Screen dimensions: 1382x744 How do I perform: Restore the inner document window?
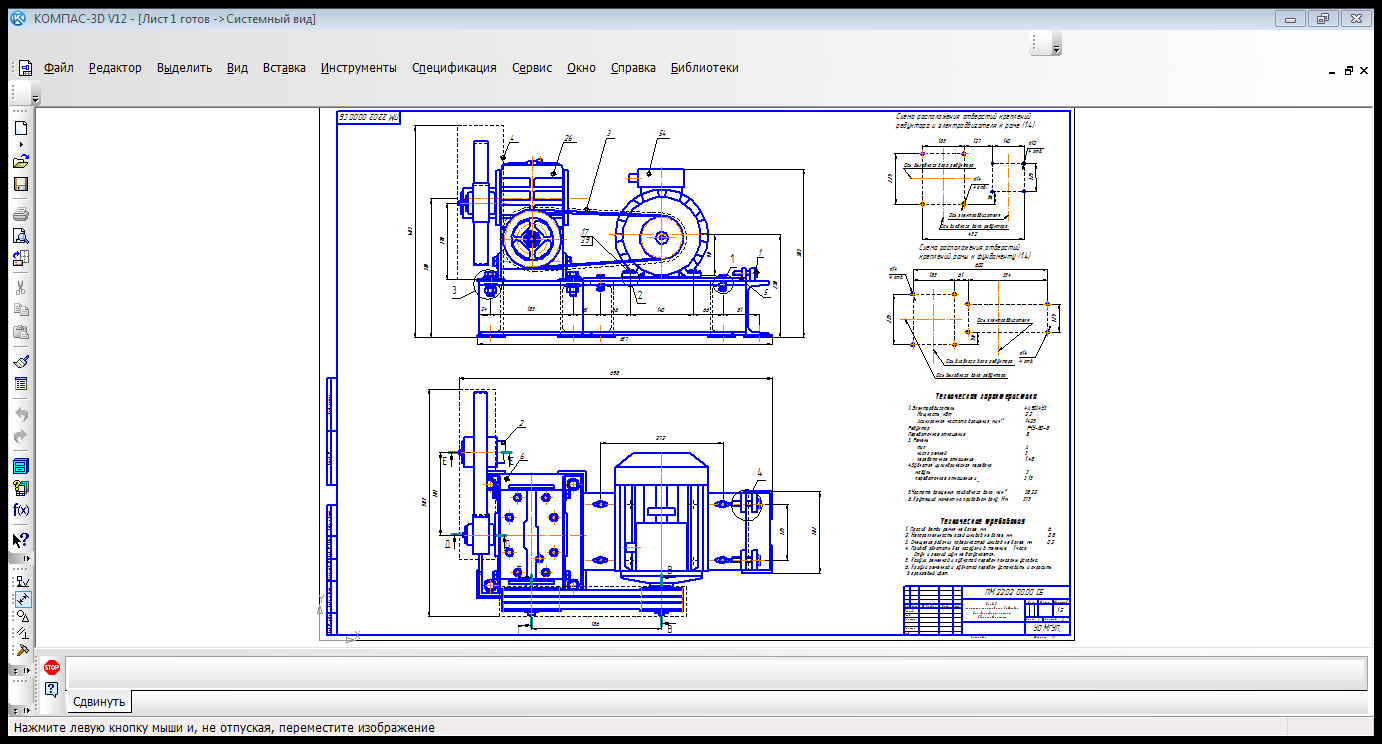(1349, 71)
